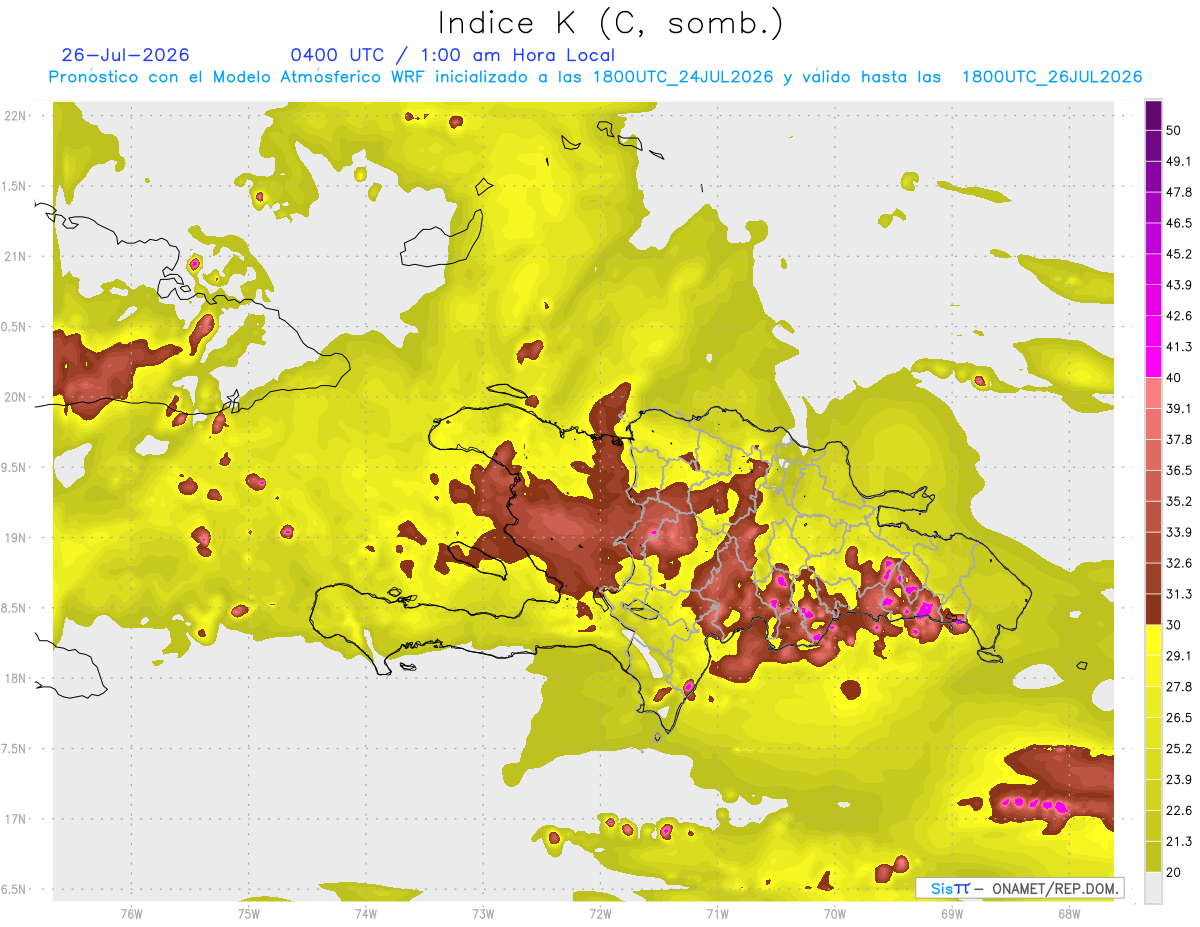This screenshot has width=1200, height=927.
Task: Click the '18N' latitude axis label
Action: [x=15, y=679]
